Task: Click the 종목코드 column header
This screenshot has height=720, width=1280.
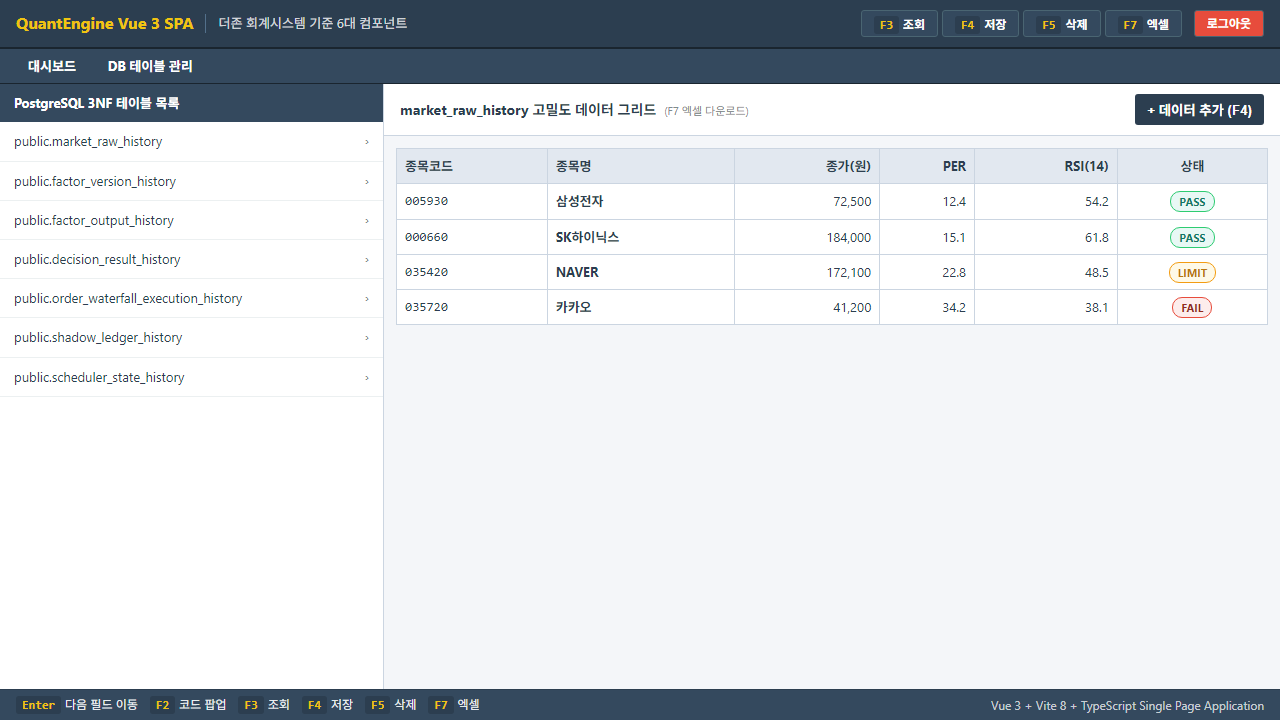Action: pyautogui.click(x=472, y=166)
